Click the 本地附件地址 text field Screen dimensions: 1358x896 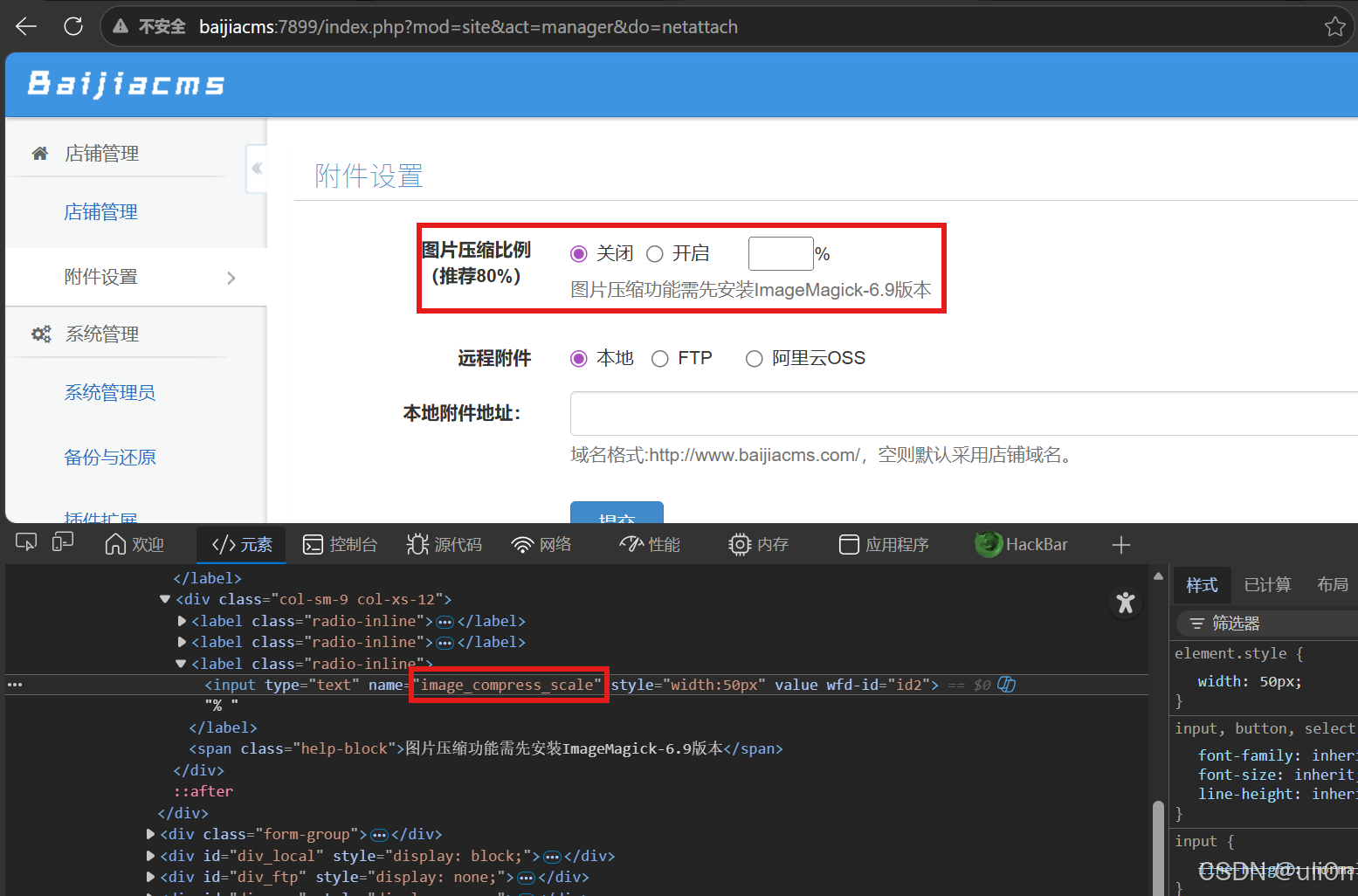(x=964, y=413)
